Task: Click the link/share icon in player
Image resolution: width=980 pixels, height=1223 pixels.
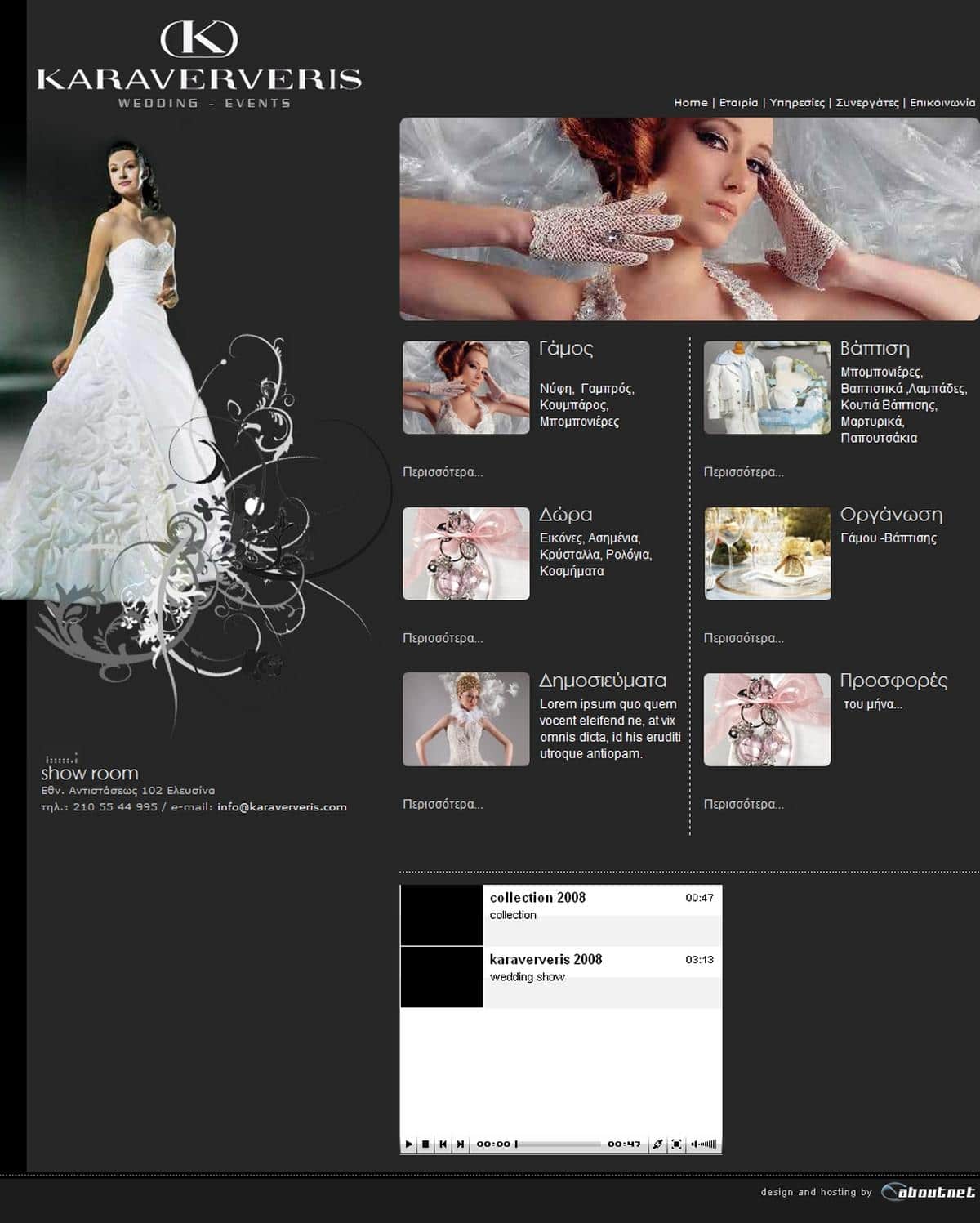Action: click(657, 1145)
